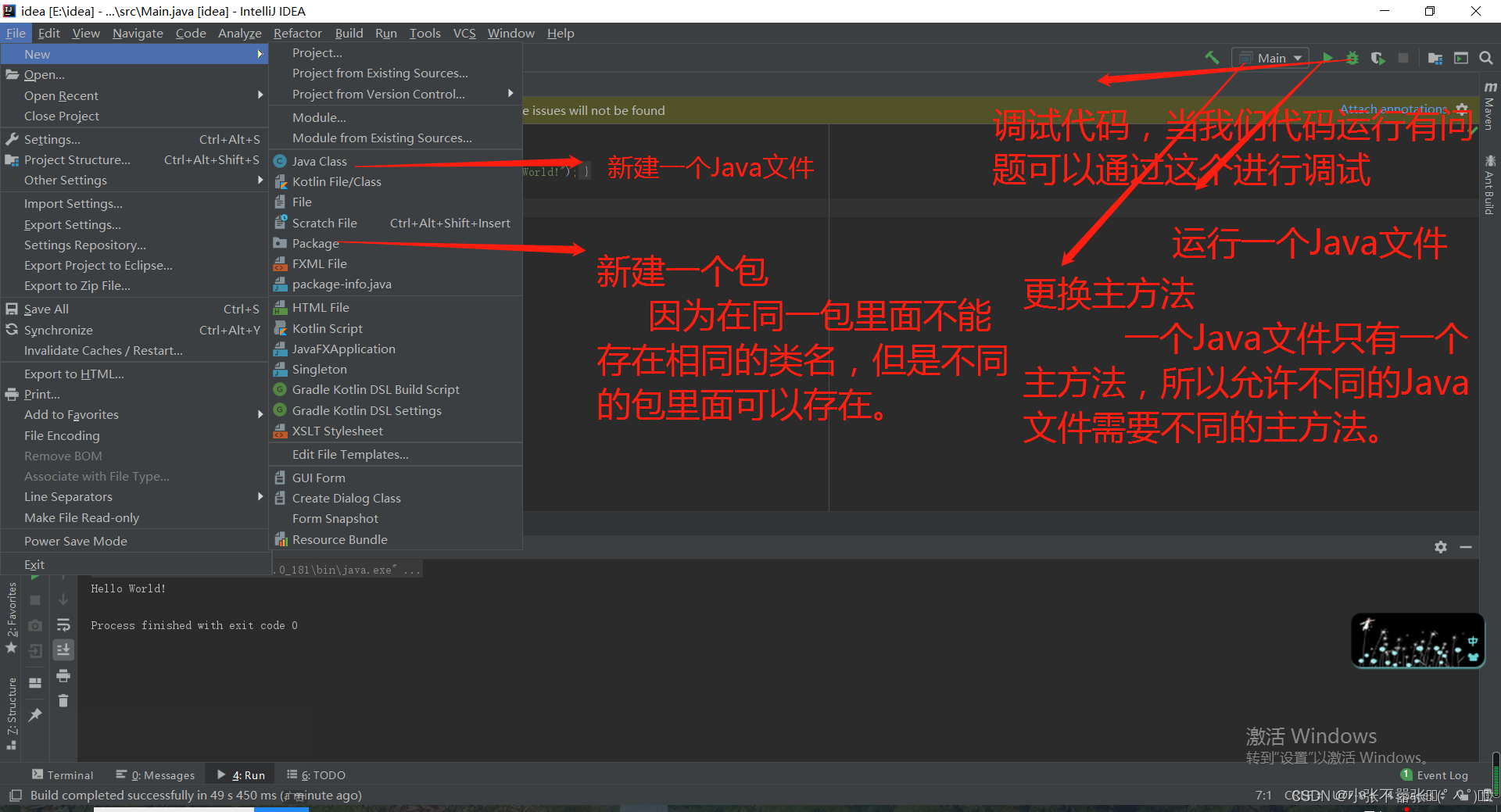Expand the New submenu

click(134, 54)
